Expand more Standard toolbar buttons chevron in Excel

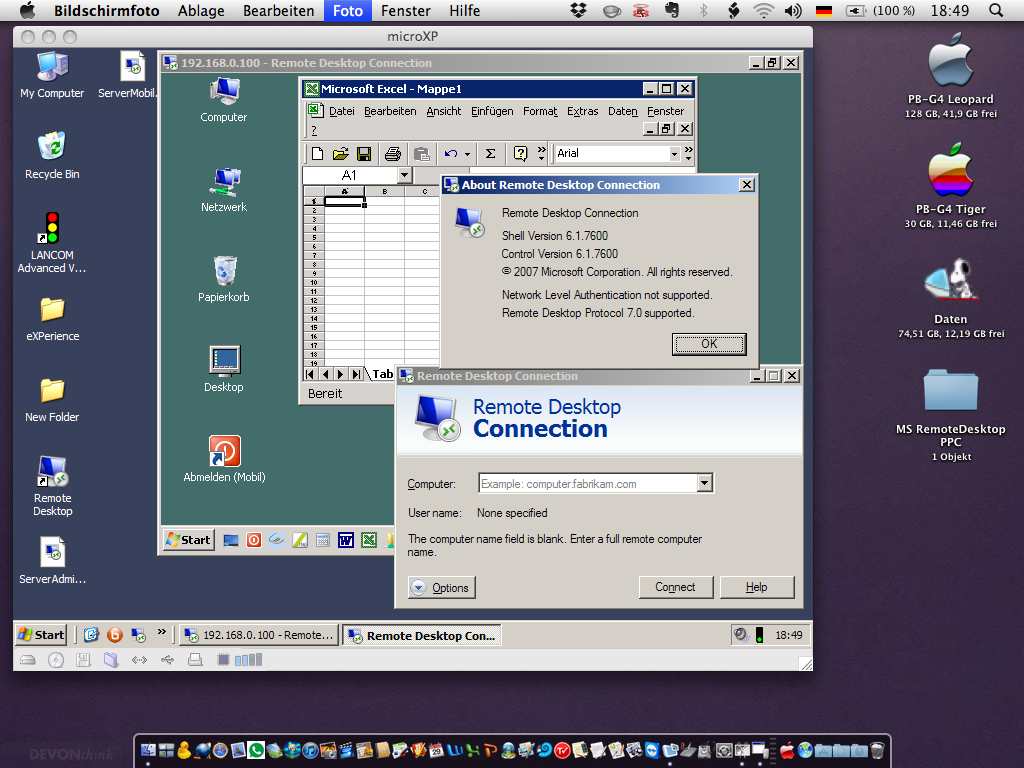pos(541,153)
